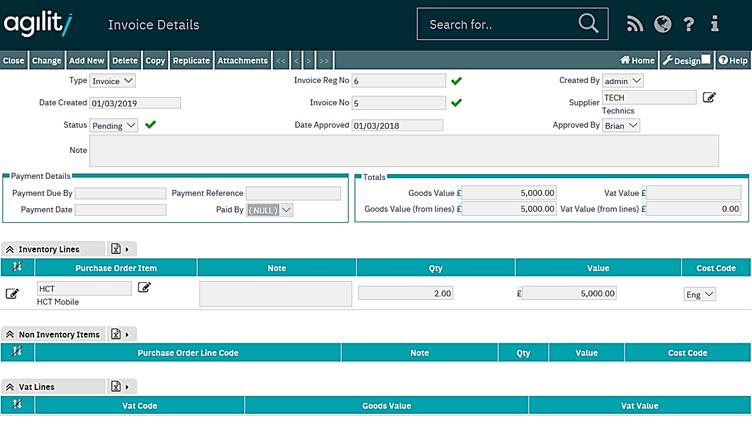Screen dimensions: 752x424
Task: Edit the HCT inventory line row
Action: click(x=13, y=293)
